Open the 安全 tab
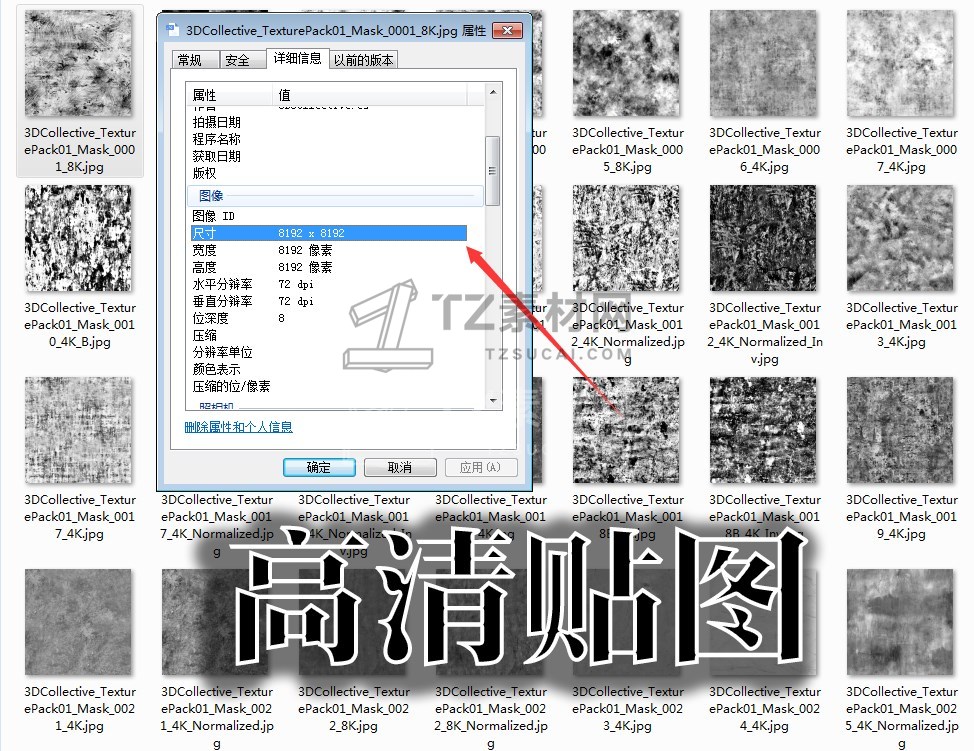Viewport: 974px width, 751px height. pos(242,60)
